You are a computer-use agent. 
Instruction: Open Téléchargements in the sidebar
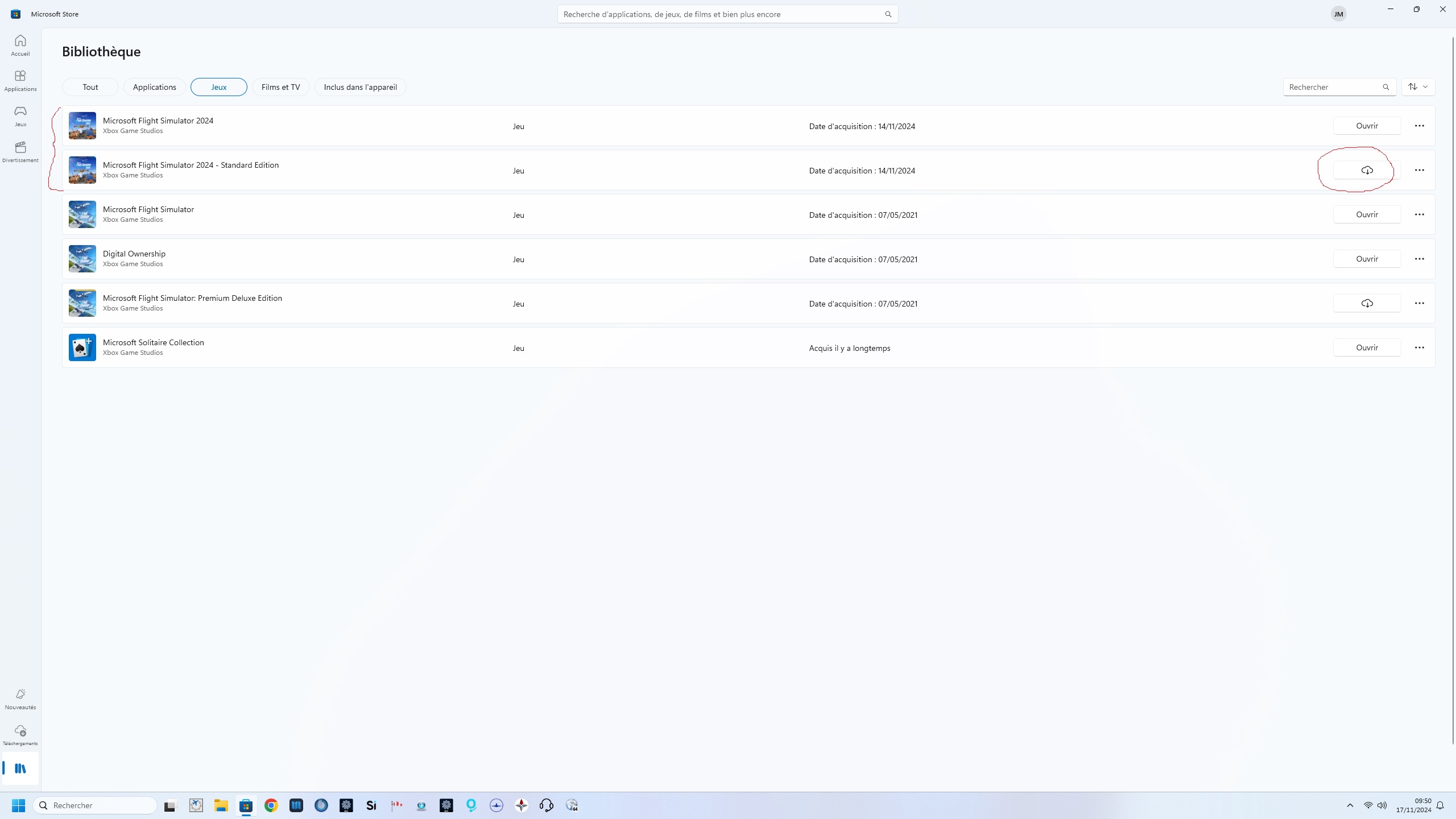pos(20,735)
